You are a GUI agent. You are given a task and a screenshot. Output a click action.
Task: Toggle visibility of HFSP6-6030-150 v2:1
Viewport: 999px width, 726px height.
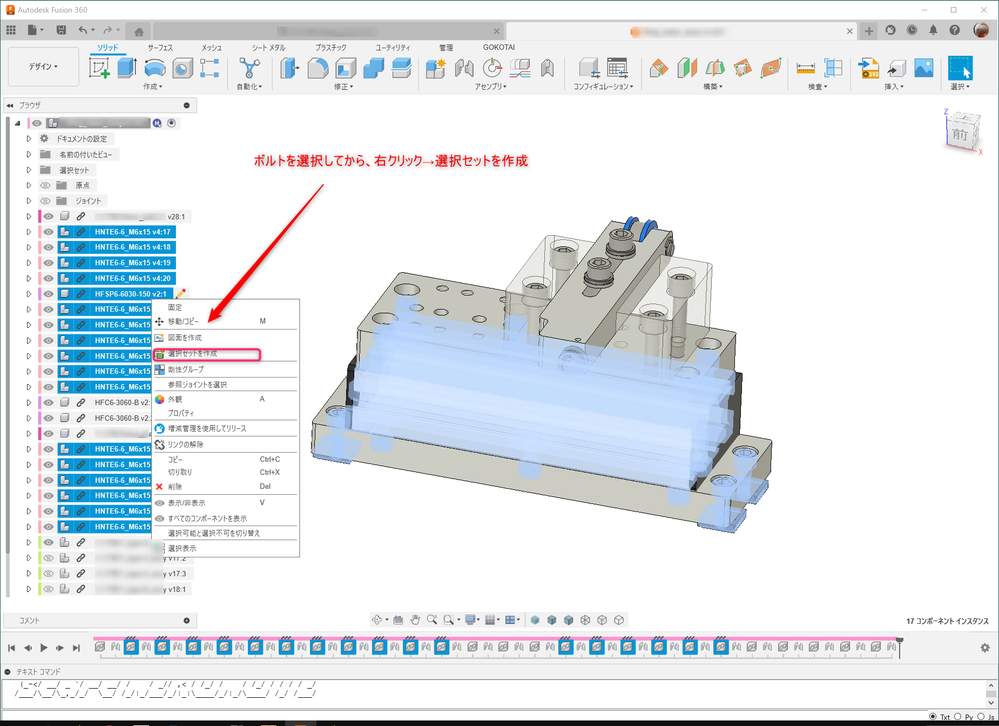pyautogui.click(x=48, y=294)
